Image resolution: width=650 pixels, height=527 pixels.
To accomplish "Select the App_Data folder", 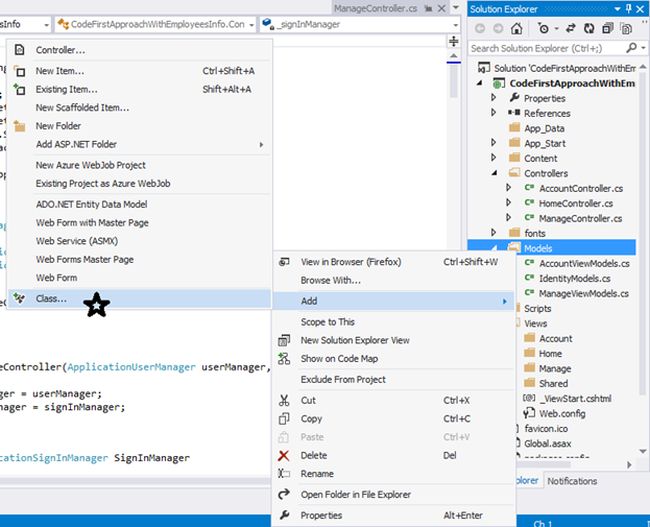I will click(x=544, y=128).
